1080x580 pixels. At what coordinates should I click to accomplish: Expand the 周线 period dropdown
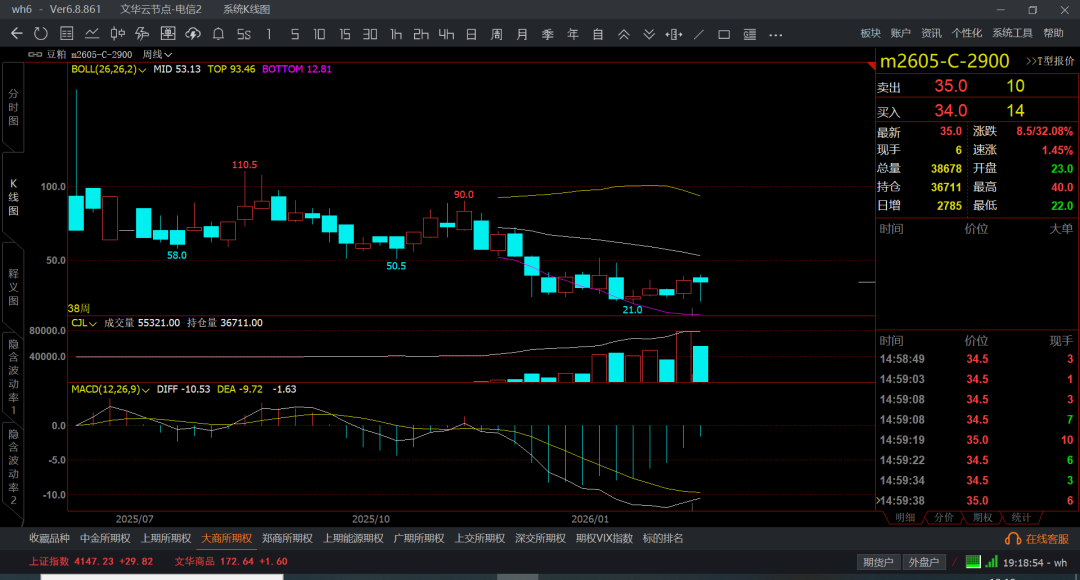[158, 54]
